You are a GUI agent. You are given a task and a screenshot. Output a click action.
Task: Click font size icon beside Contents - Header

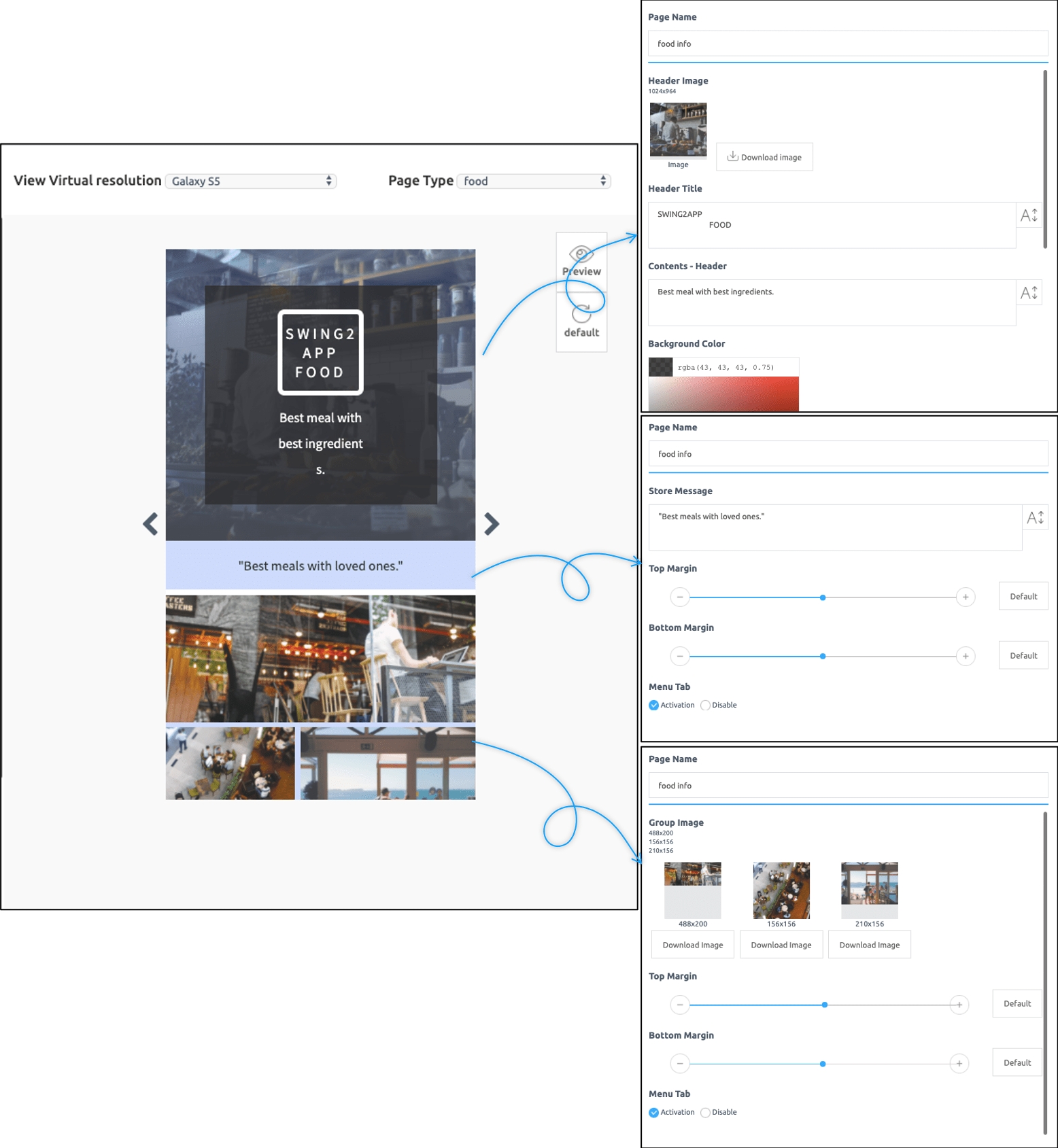(x=1029, y=293)
